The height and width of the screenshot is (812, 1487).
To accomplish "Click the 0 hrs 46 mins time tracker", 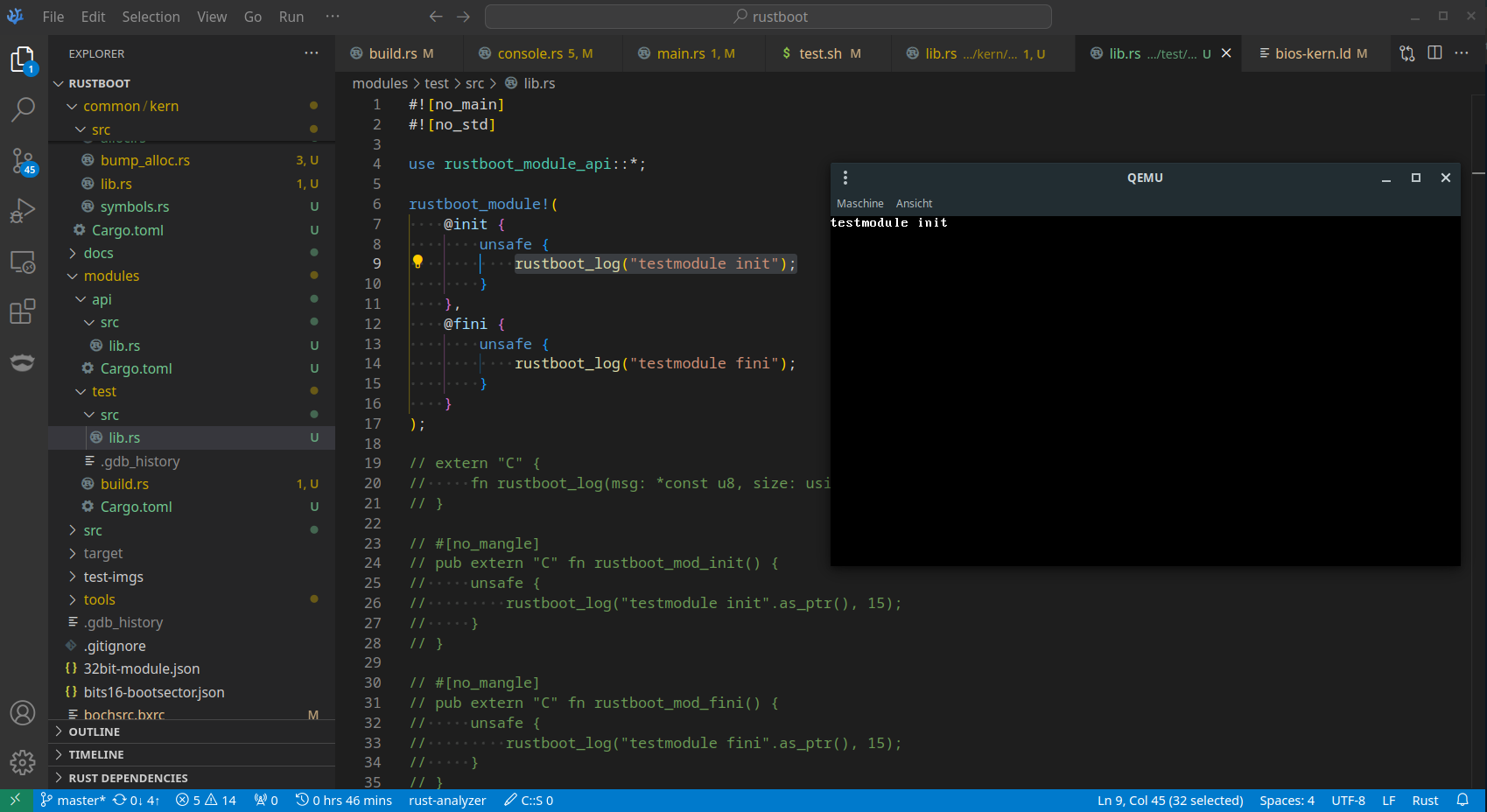I will click(344, 800).
